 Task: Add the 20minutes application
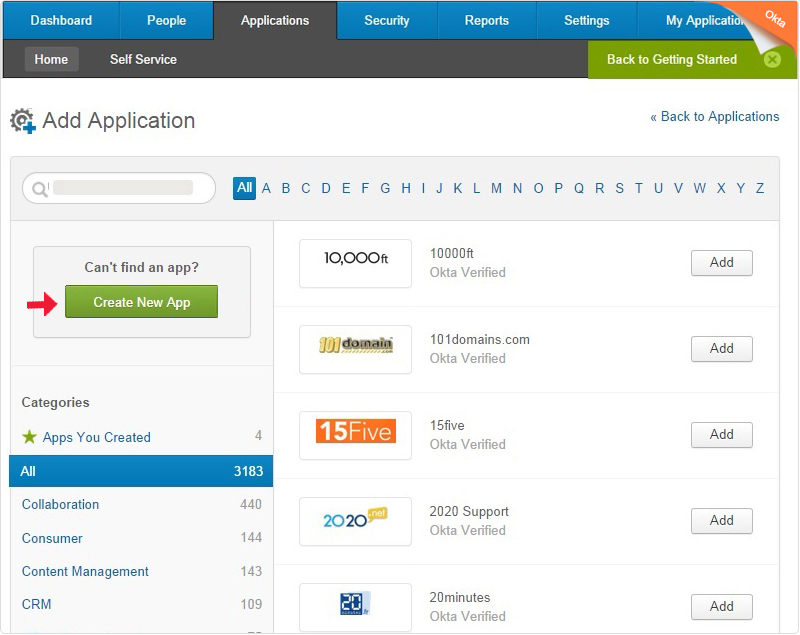tap(721, 606)
